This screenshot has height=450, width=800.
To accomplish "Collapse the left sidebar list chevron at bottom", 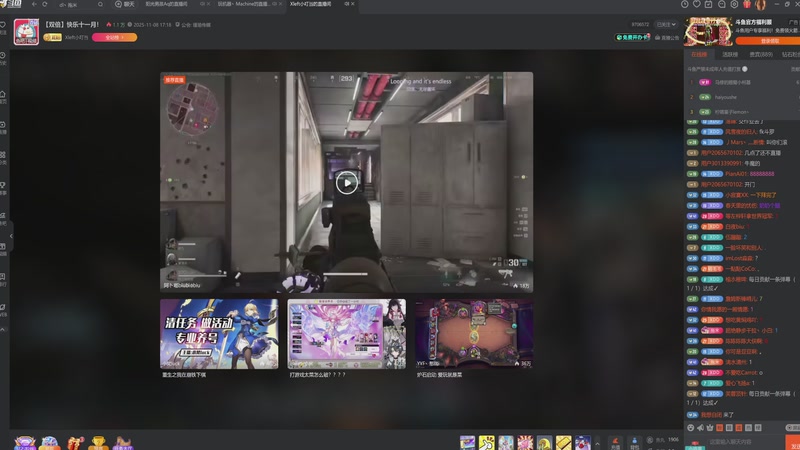I will [3, 330].
